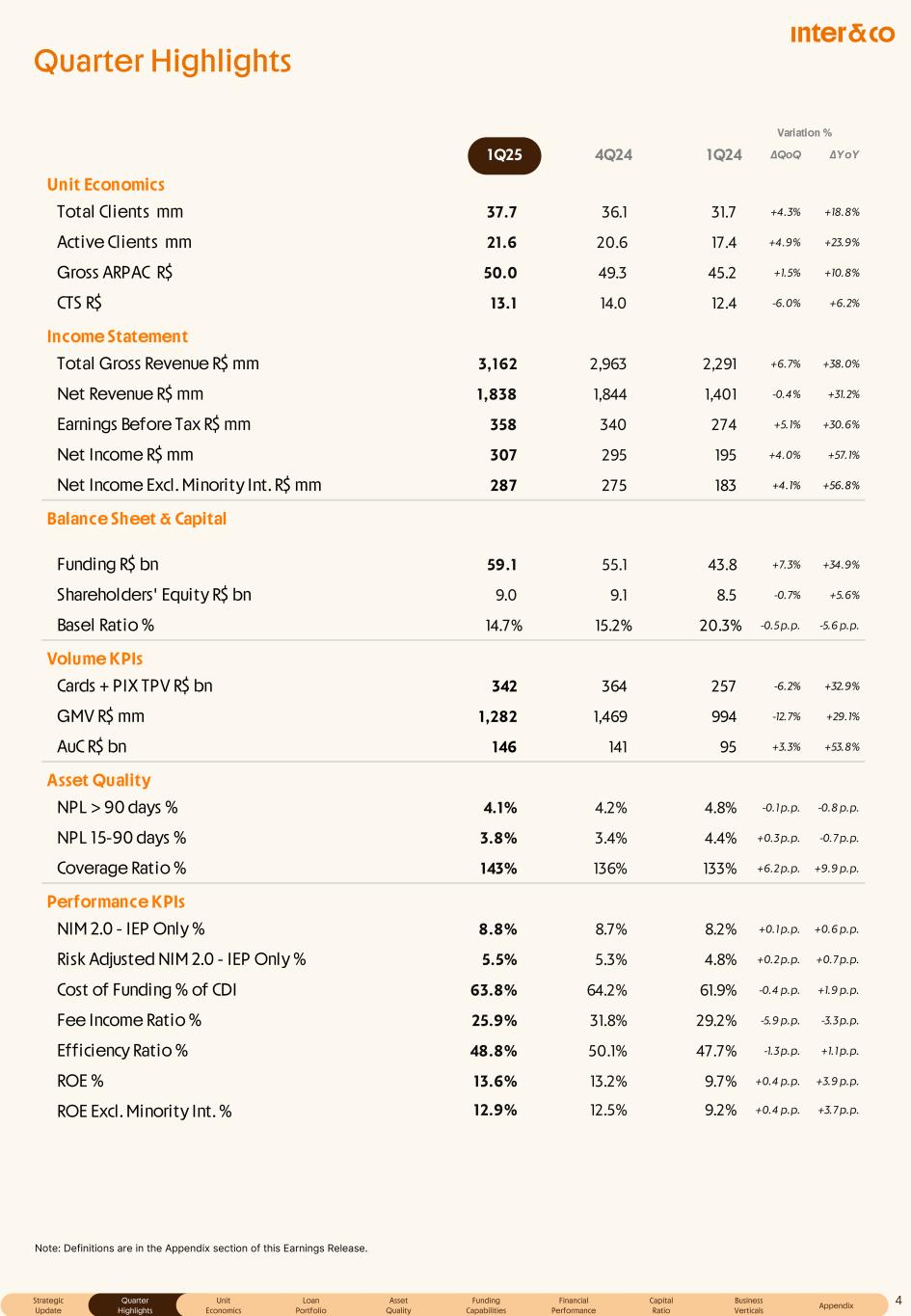Open the Appendix tab
The image size is (911, 1316).
click(x=836, y=1305)
